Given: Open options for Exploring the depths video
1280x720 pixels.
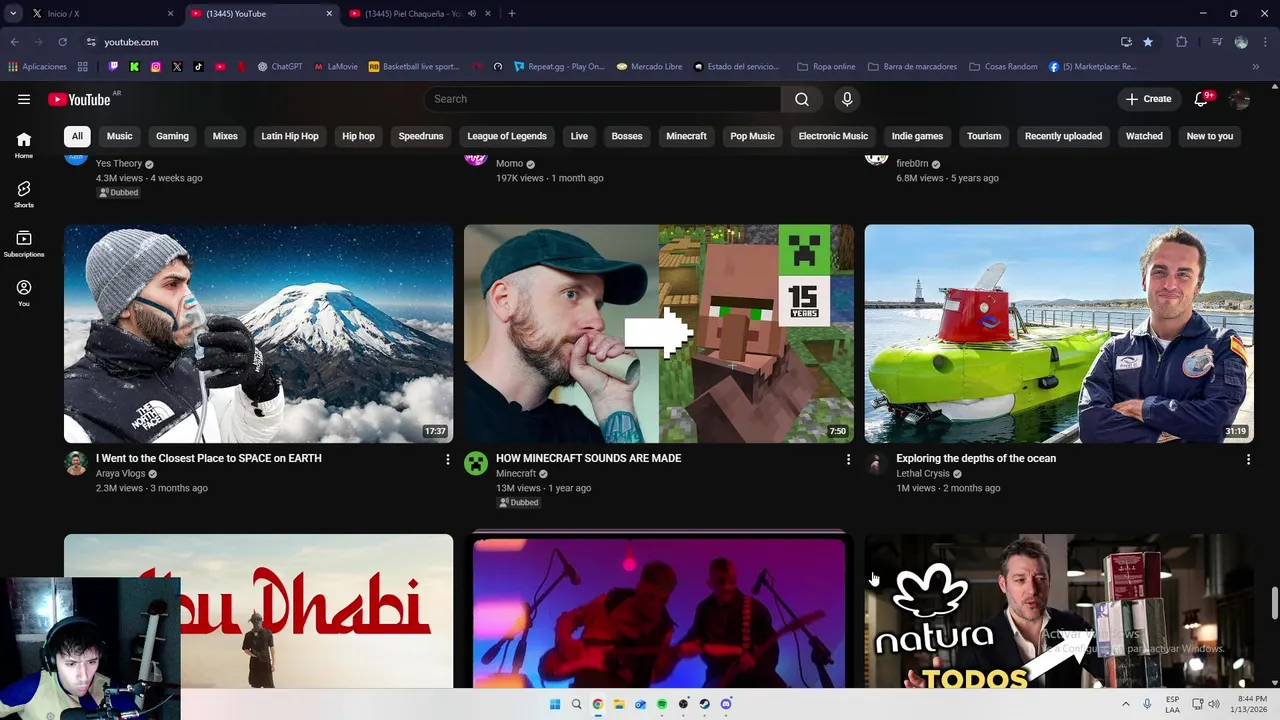Looking at the screenshot, I should (1248, 459).
